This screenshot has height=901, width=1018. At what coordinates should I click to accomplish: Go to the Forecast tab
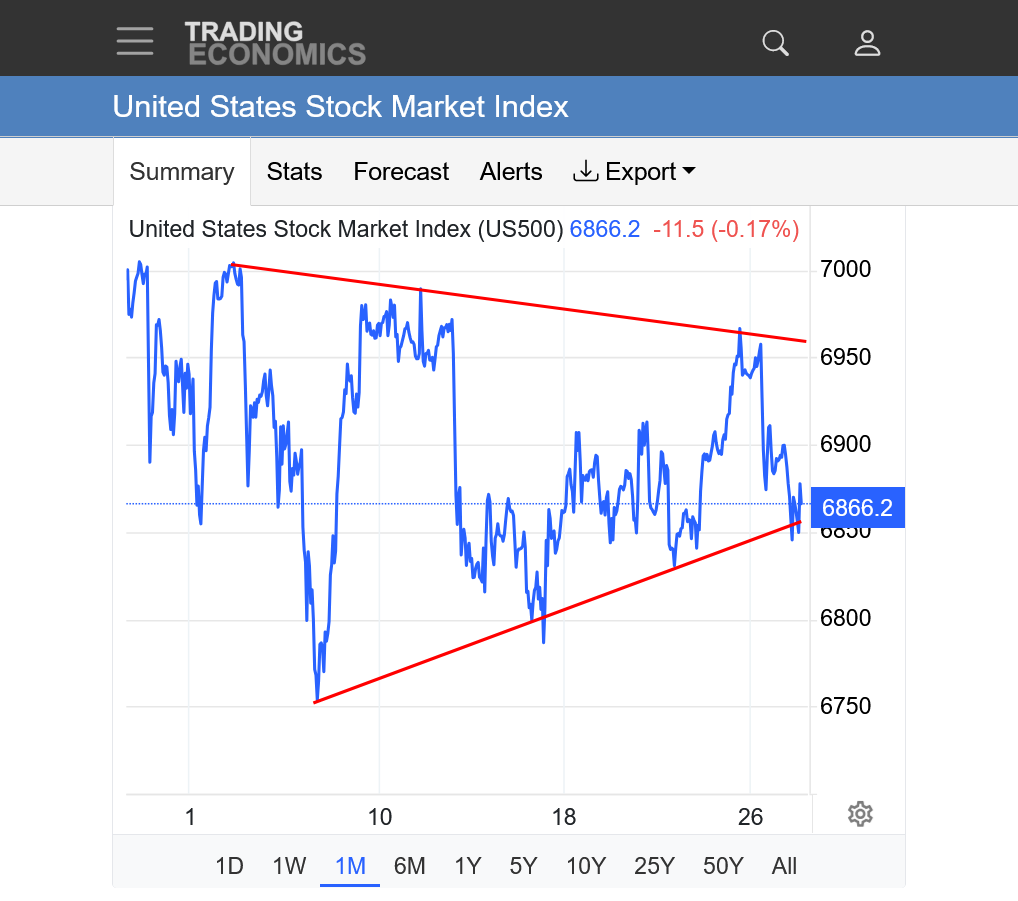tap(401, 172)
